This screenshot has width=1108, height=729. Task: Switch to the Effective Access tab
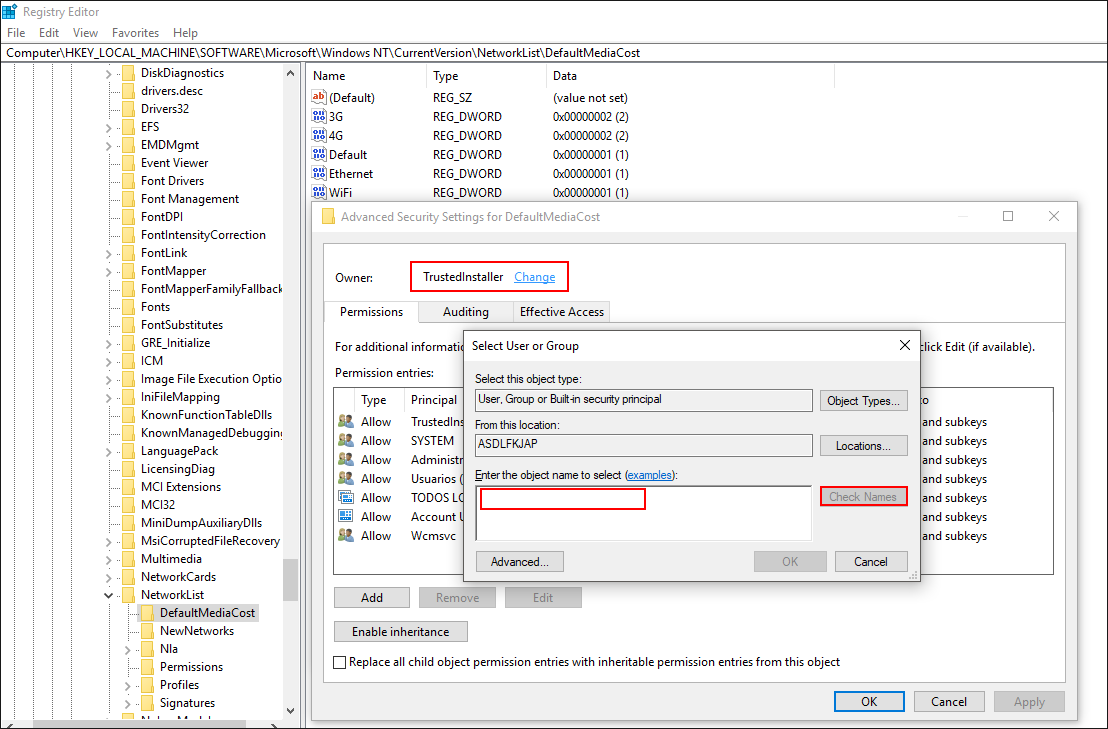(x=561, y=312)
